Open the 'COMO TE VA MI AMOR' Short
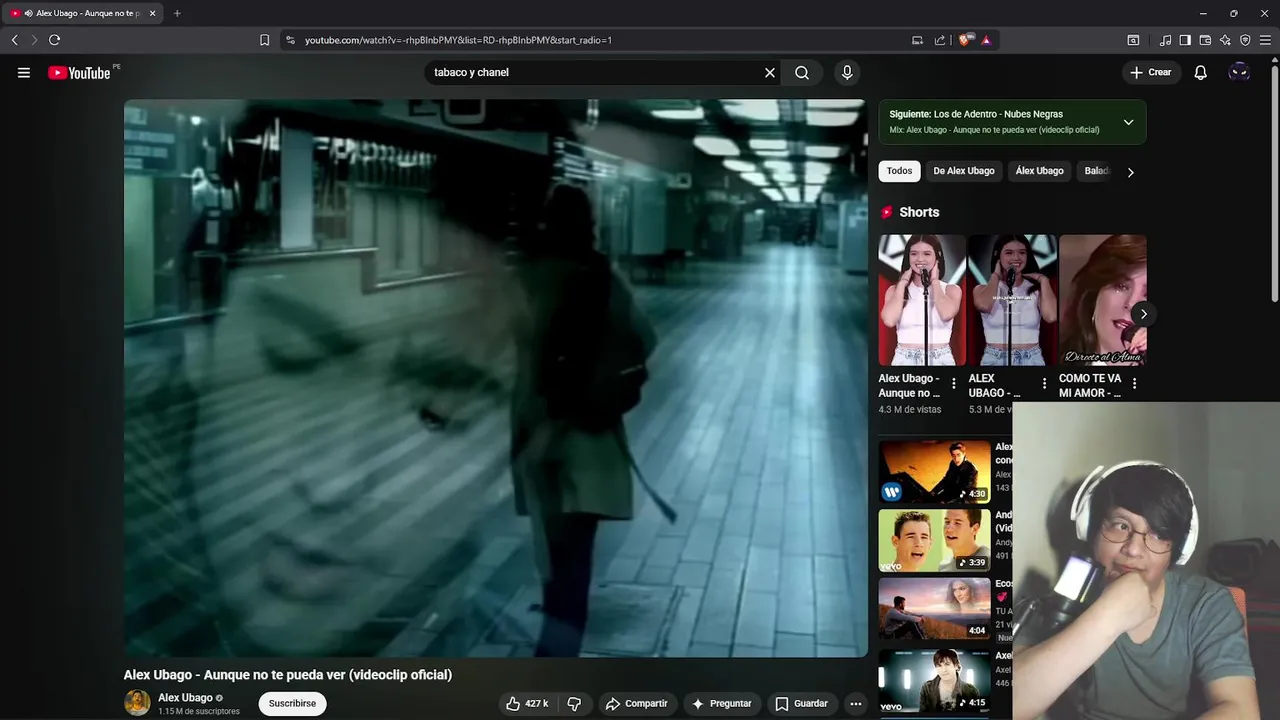The width and height of the screenshot is (1280, 720). (1102, 300)
